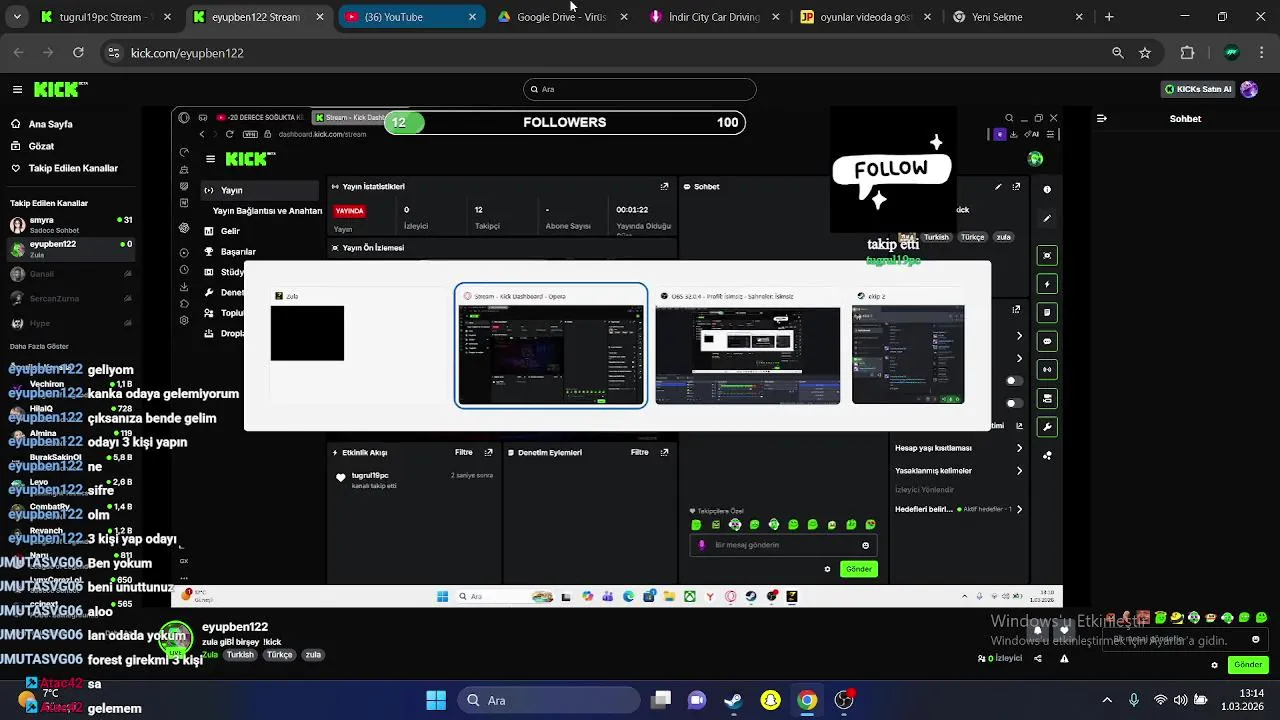Click the eyupben122 channel in sidebar list
1280x720 pixels.
[x=70, y=249]
